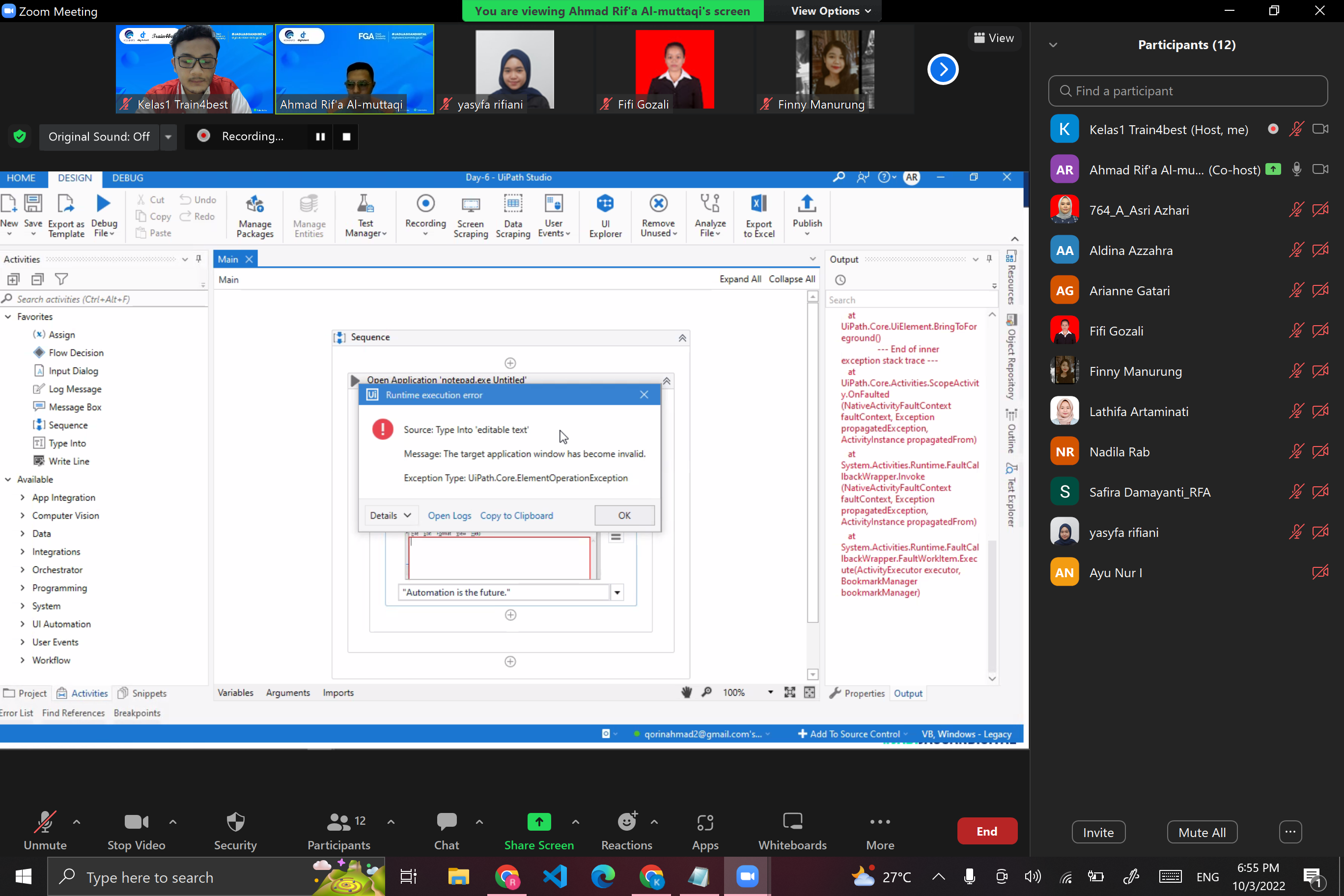The height and width of the screenshot is (896, 1344).
Task: Click the Copy to Clipboard link
Action: tap(516, 515)
